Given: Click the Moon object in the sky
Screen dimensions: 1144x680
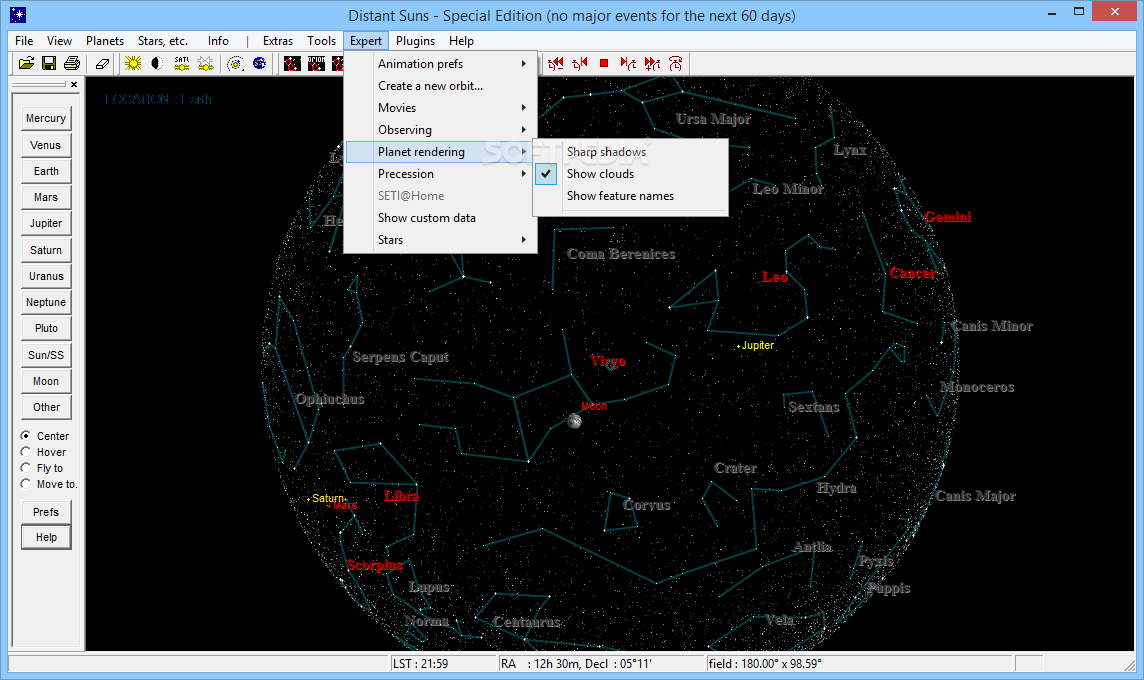Looking at the screenshot, I should (574, 421).
